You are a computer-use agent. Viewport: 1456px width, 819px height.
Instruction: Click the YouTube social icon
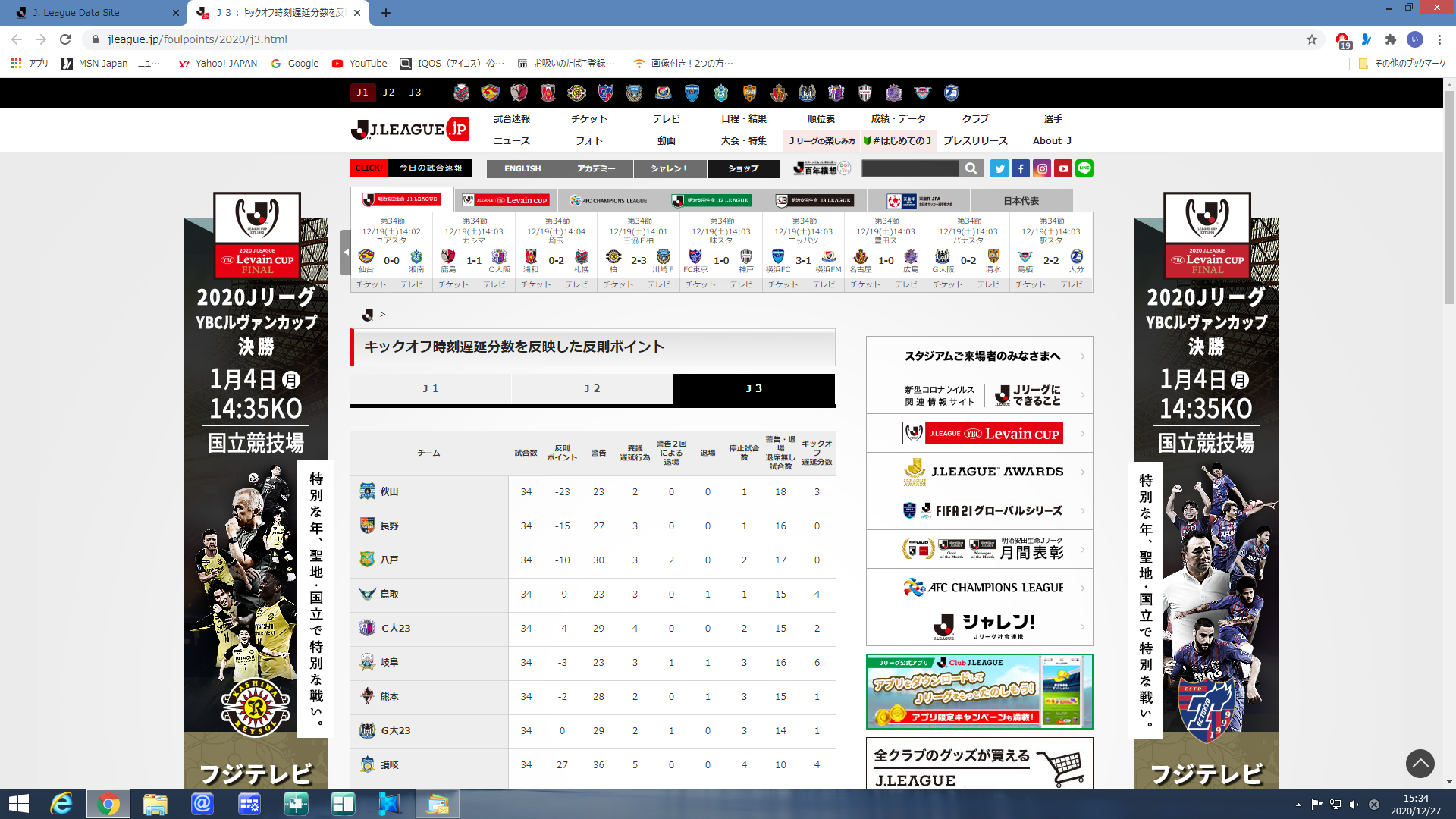click(x=1063, y=168)
